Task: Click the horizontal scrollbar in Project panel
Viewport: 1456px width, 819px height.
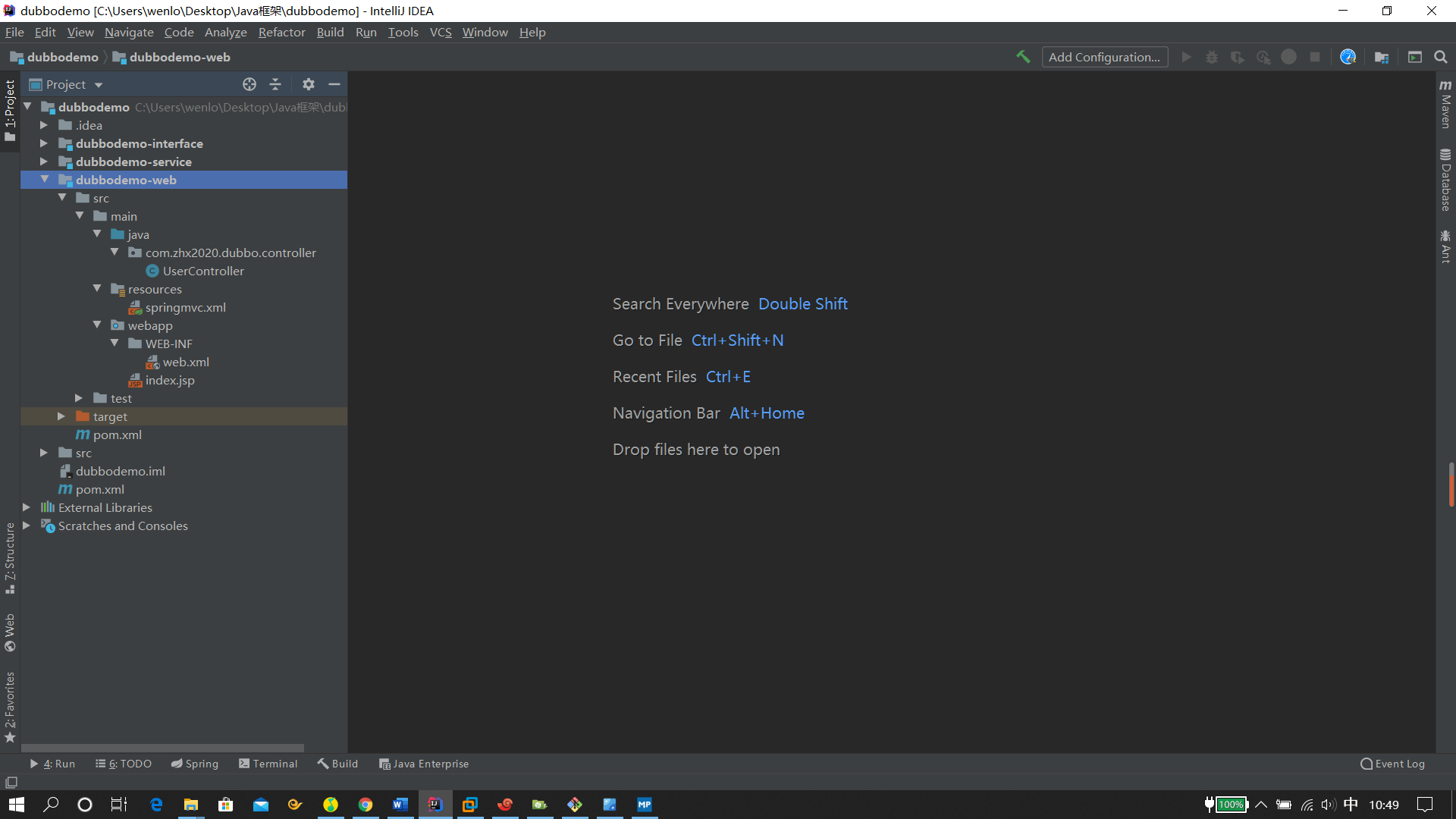Action: [162, 748]
